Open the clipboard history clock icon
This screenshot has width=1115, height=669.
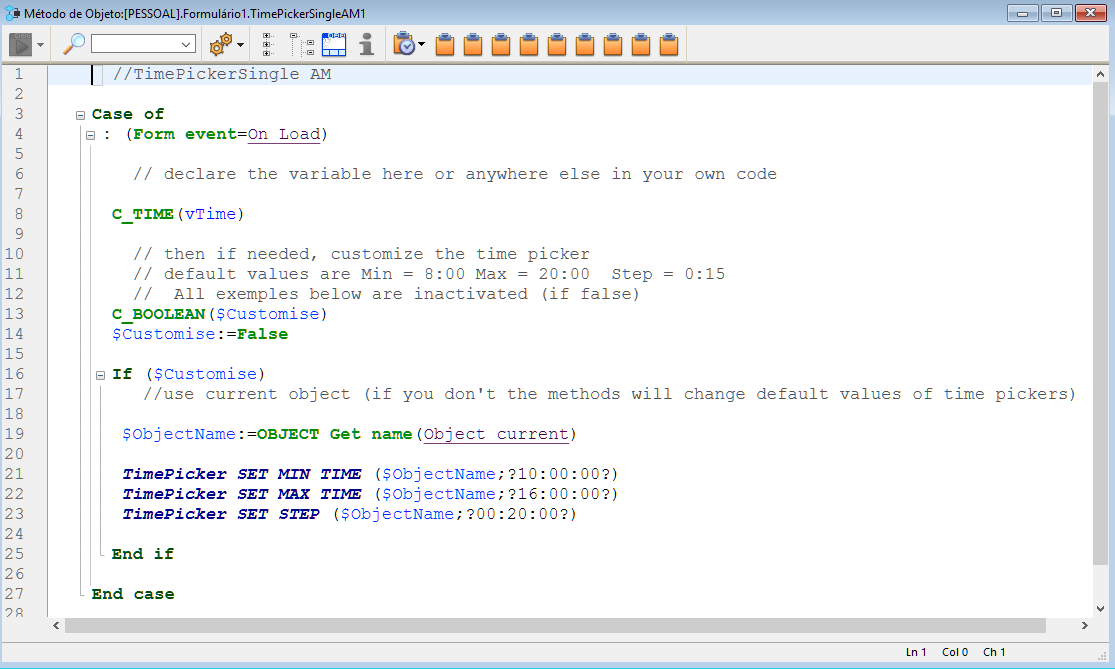tap(405, 44)
